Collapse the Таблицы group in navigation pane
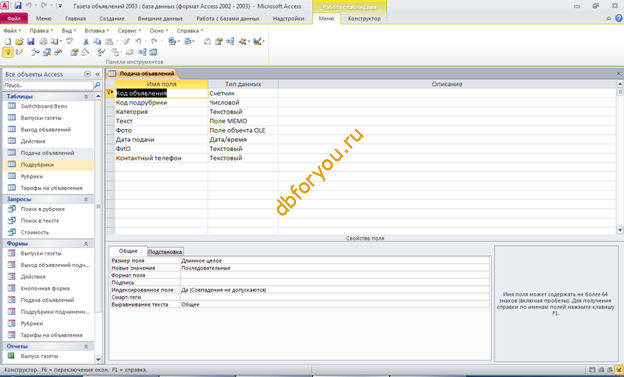624x377 pixels. [86, 96]
